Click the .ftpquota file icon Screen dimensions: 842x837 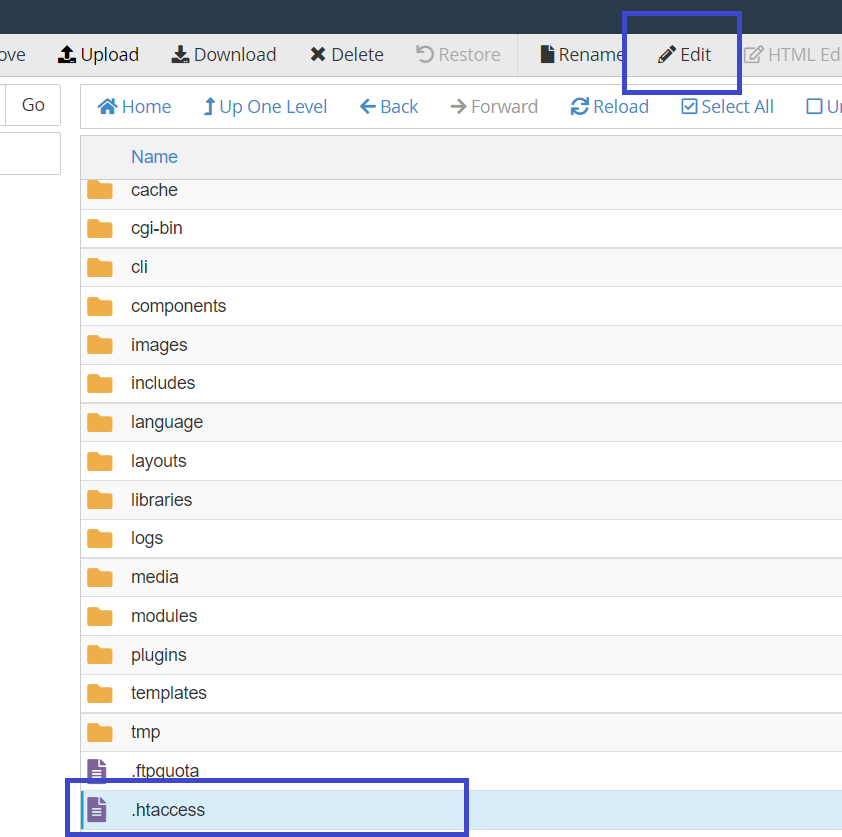(97, 770)
